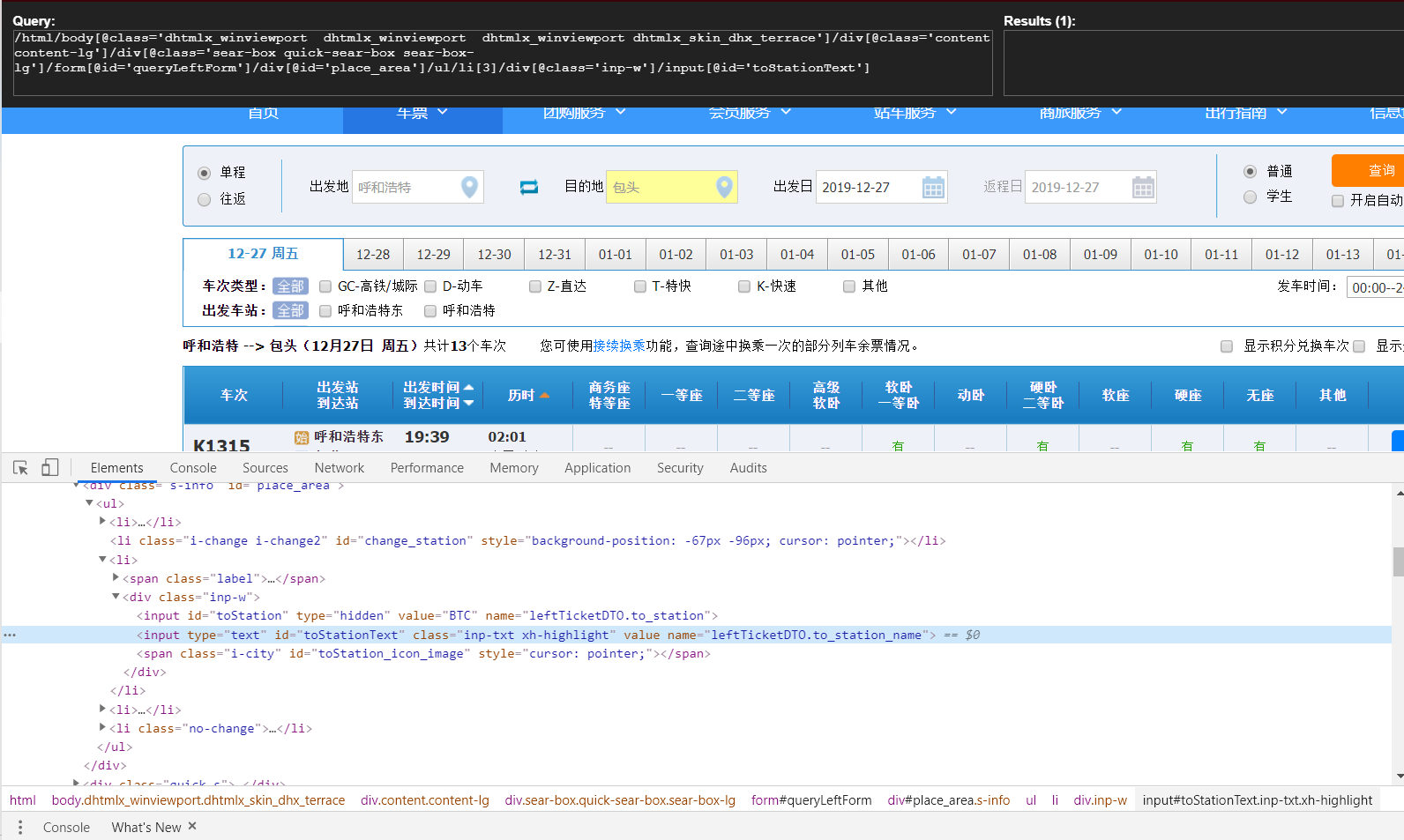This screenshot has height=840, width=1404.
Task: Click the orange 查询 search button
Action: [x=1369, y=170]
